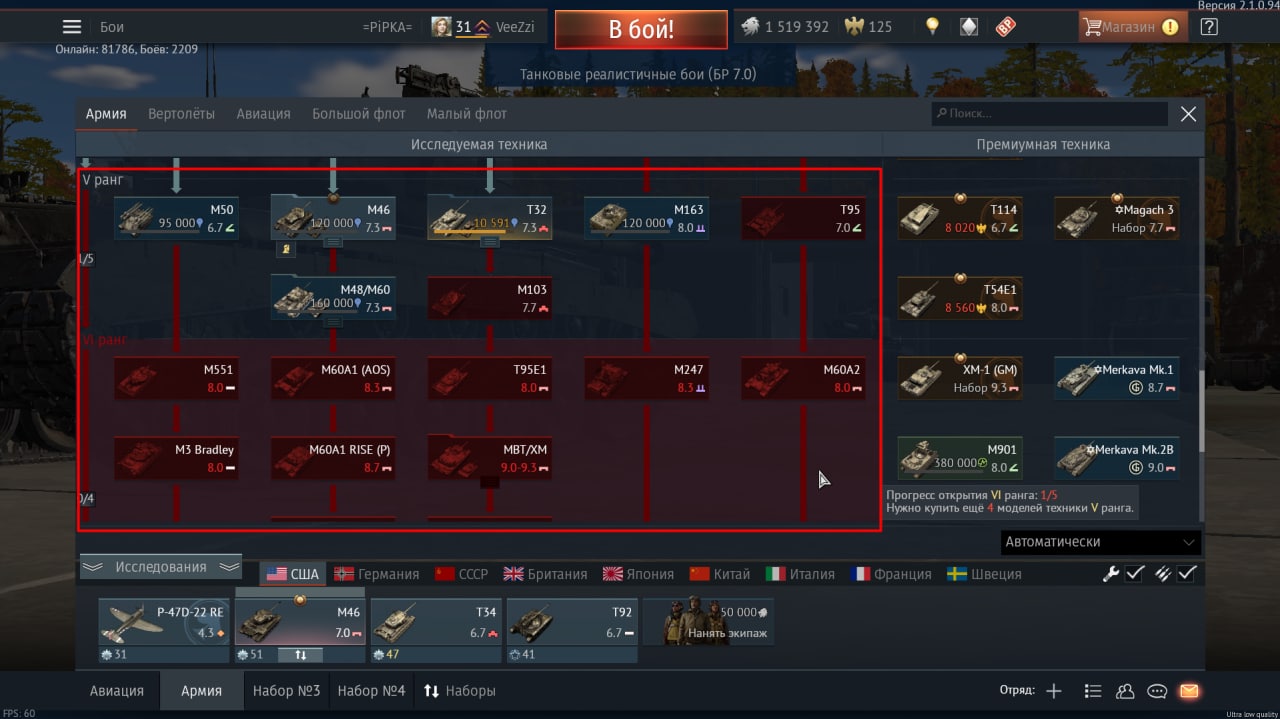Screen dimensions: 1280x719
Task: Toggle the automatic repair wrench checkbox
Action: 1135,573
